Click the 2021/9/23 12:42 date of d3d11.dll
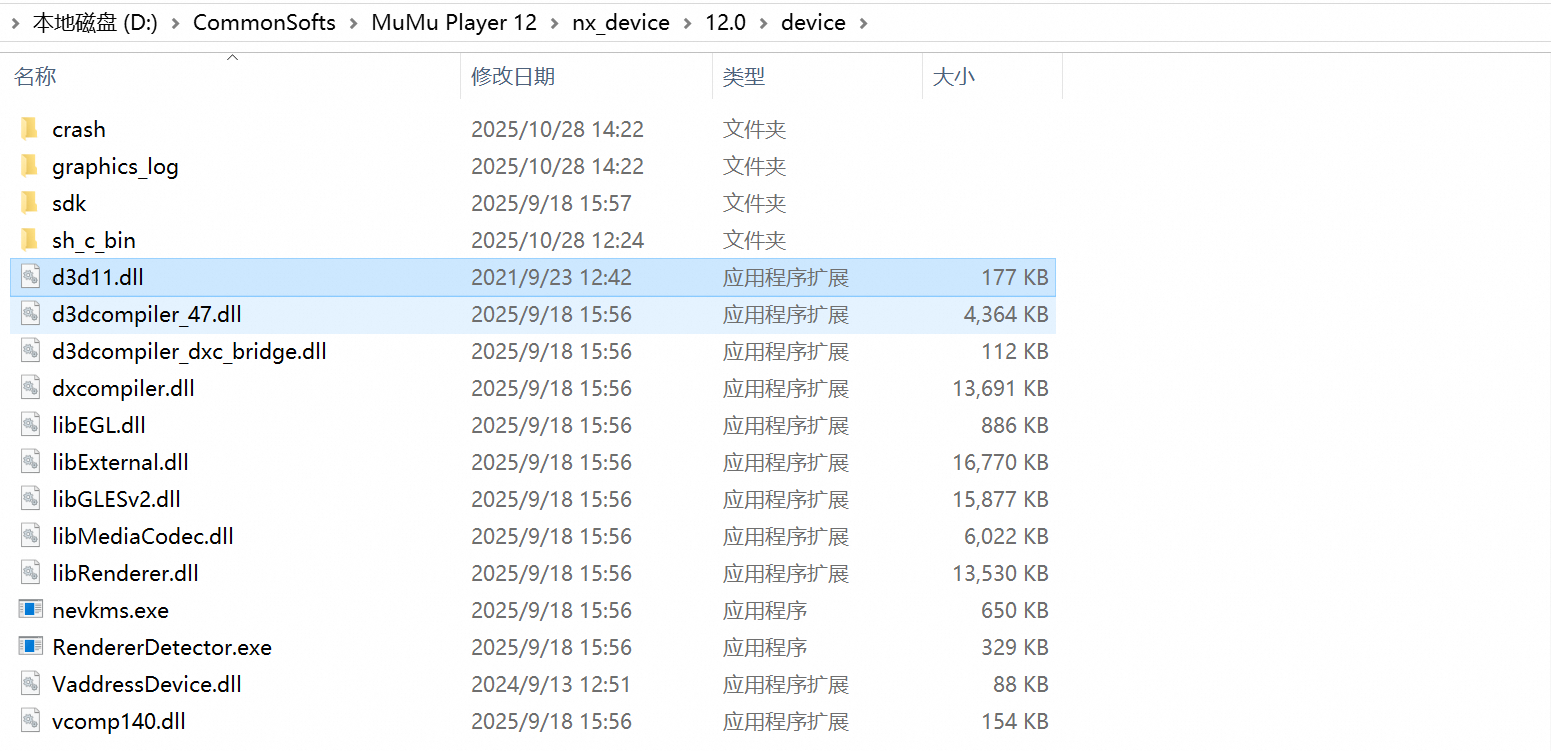Viewport: 1551px width, 751px height. [551, 278]
